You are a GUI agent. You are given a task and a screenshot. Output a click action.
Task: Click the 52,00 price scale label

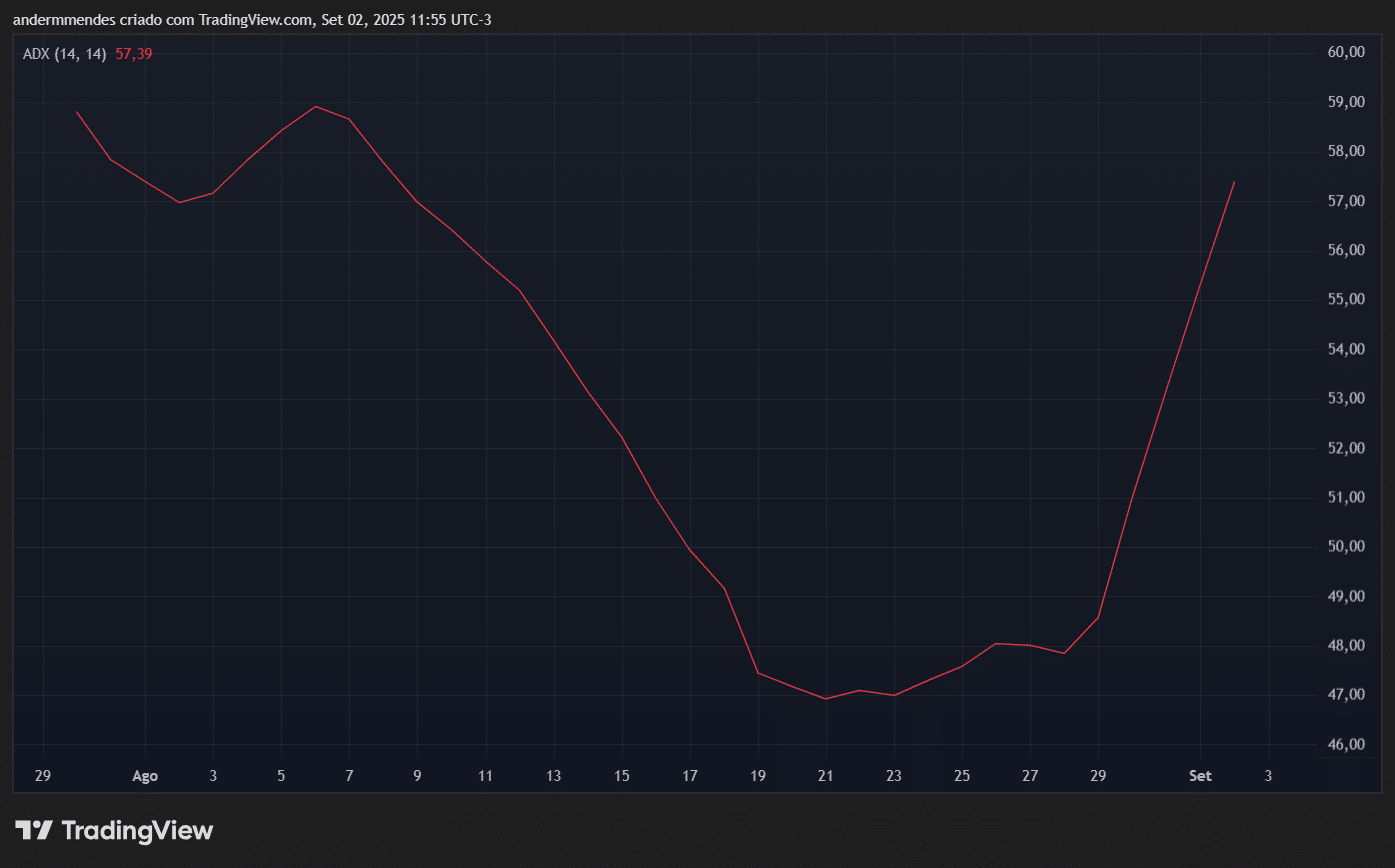tap(1345, 448)
